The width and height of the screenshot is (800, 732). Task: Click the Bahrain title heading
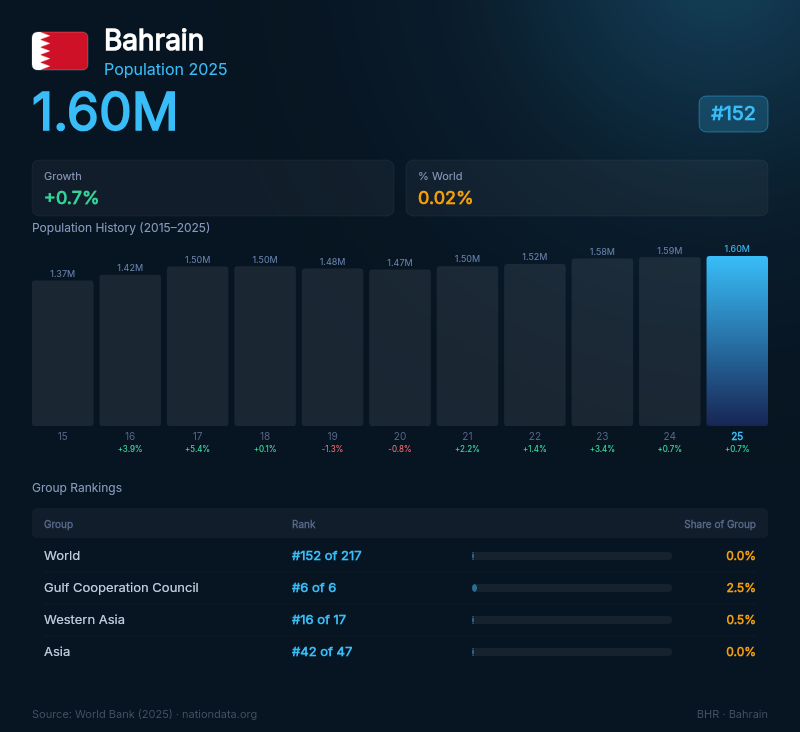tap(154, 40)
